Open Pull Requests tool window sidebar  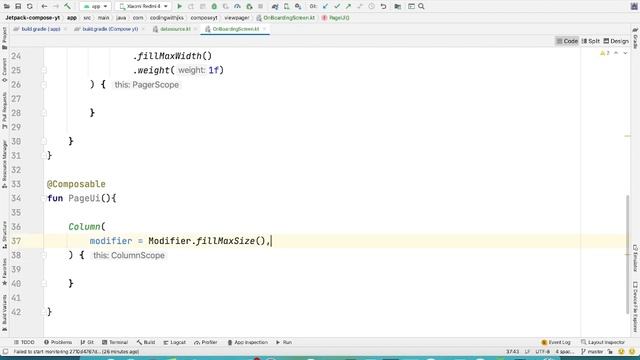click(x=4, y=110)
